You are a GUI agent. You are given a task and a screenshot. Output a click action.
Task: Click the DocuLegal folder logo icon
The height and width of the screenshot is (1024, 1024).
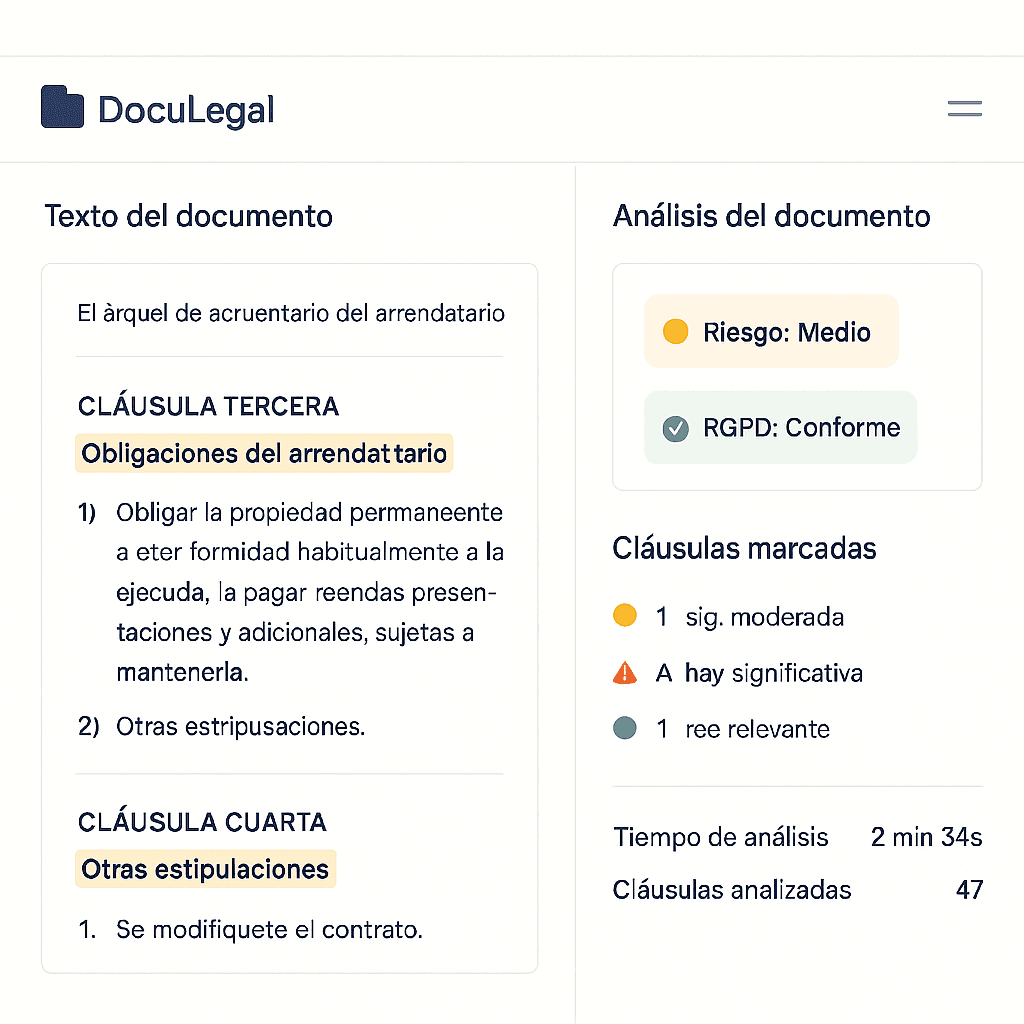61,107
